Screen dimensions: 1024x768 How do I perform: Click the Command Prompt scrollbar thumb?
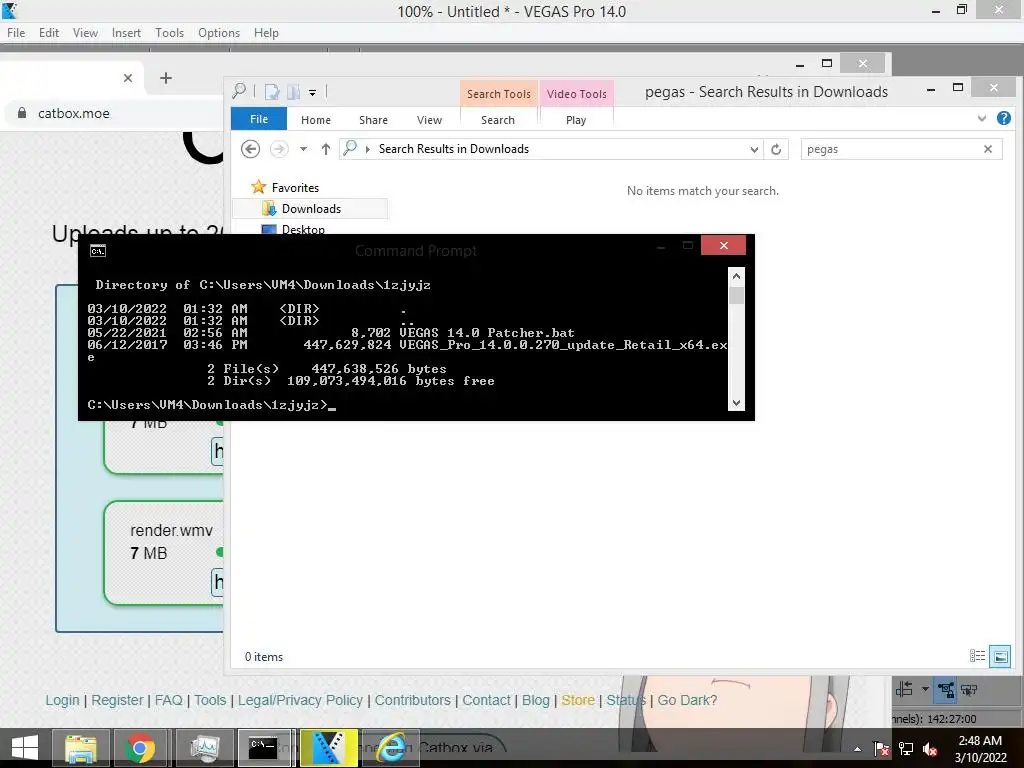tap(737, 295)
